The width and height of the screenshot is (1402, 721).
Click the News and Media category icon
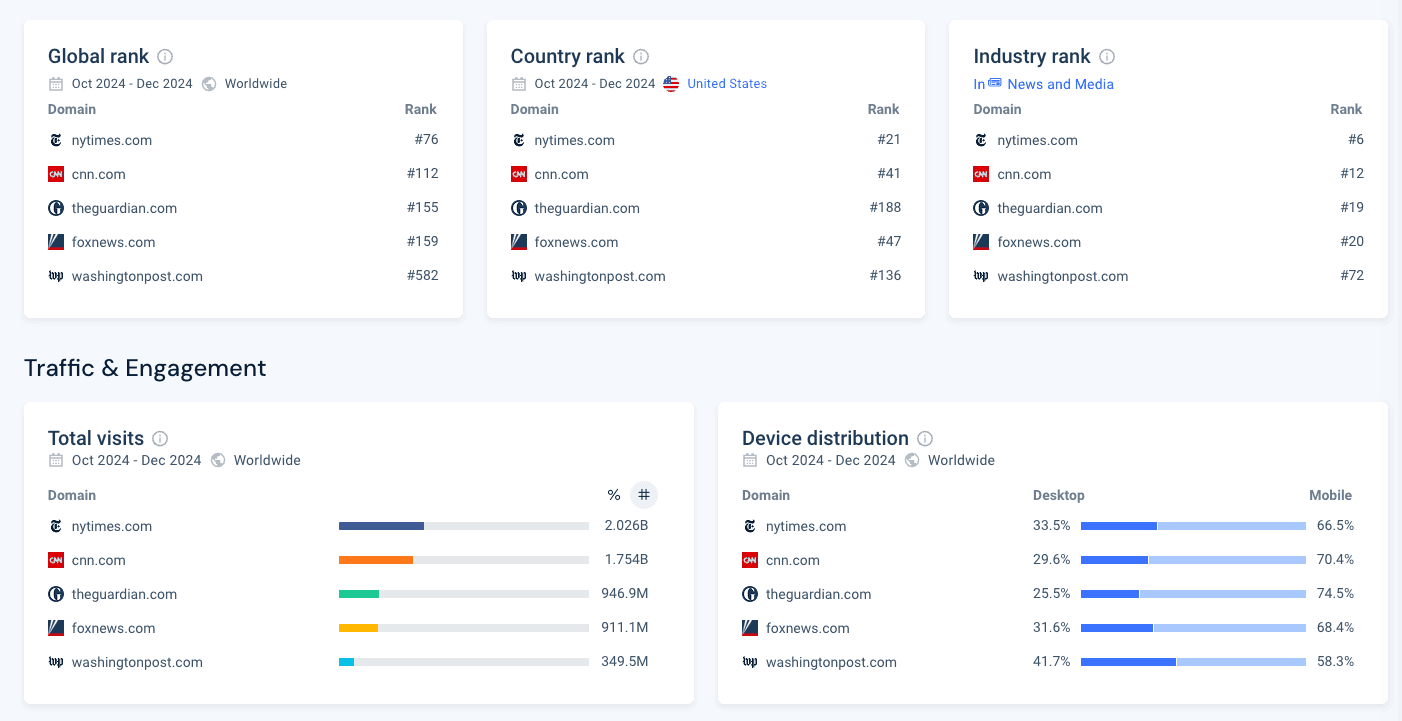pyautogui.click(x=995, y=84)
